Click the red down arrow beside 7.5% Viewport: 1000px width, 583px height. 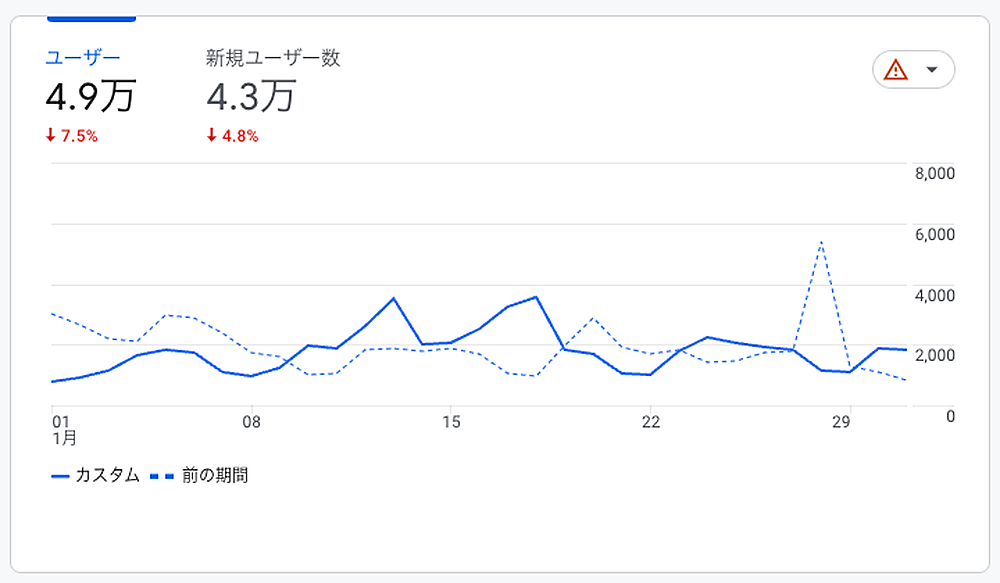(x=51, y=136)
